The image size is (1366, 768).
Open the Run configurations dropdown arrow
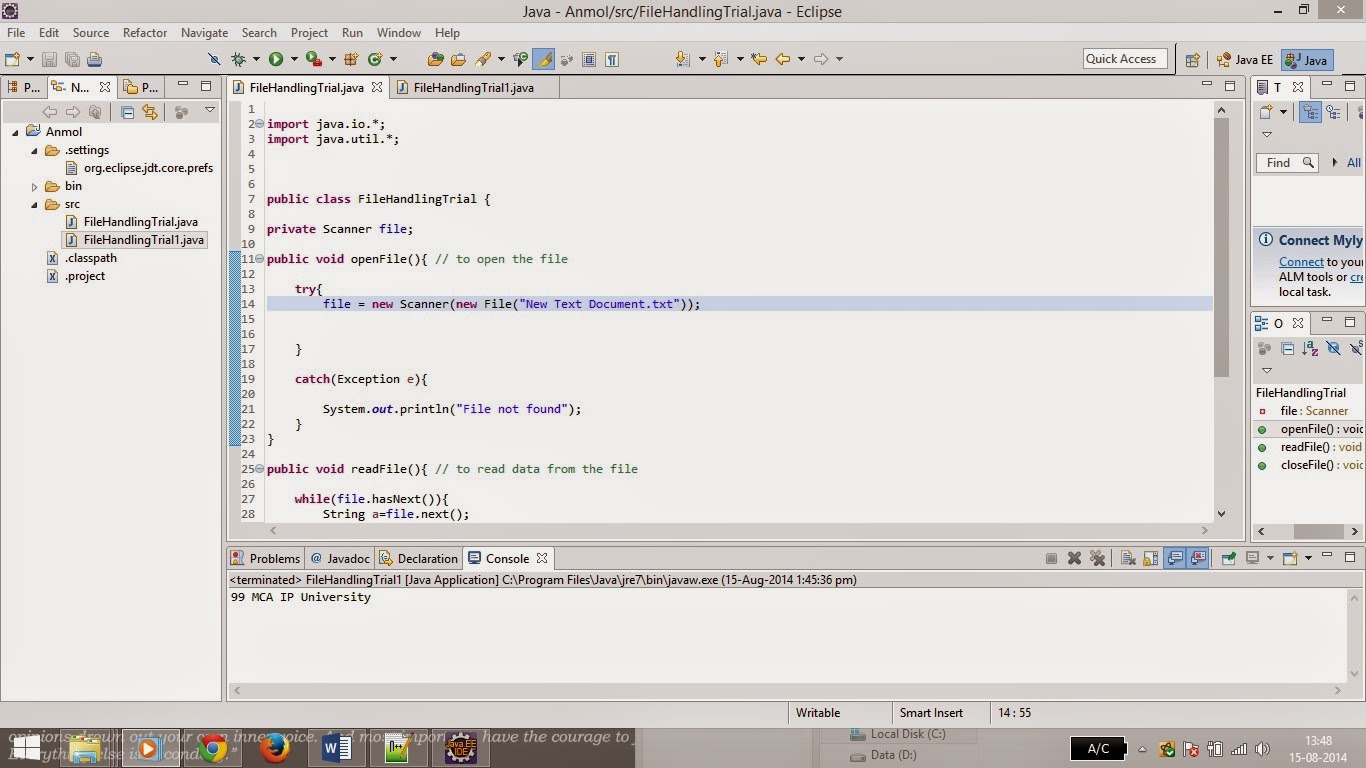(x=293, y=59)
